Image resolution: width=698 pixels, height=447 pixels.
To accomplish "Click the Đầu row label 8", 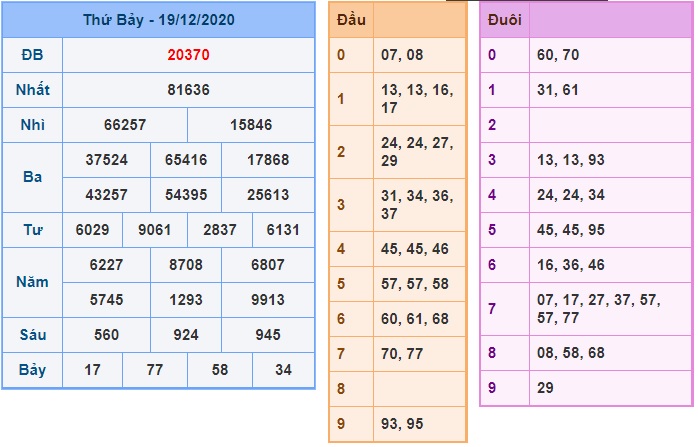I will pos(341,389).
